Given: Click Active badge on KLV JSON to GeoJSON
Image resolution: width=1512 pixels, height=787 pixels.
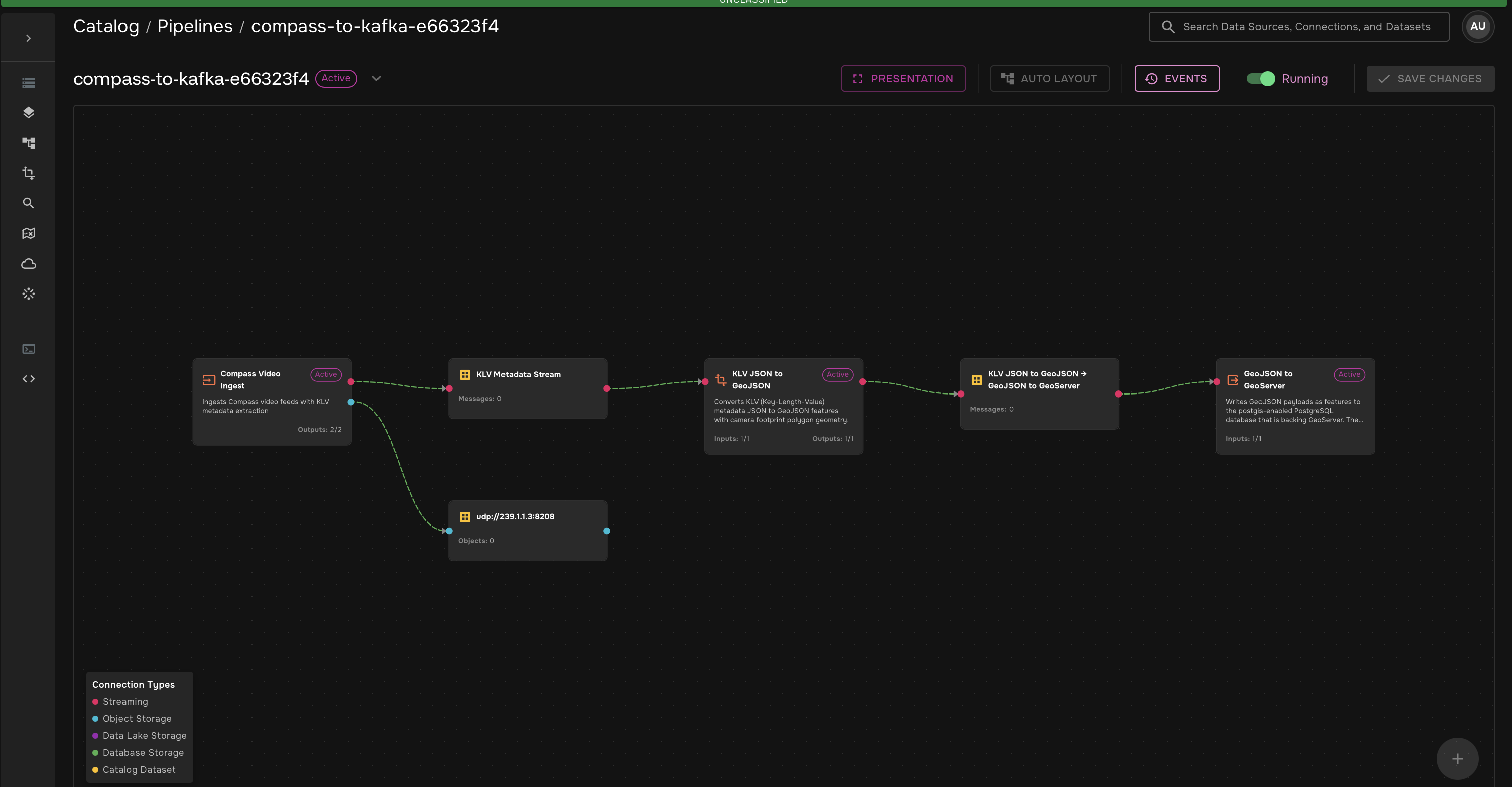Looking at the screenshot, I should tap(838, 374).
